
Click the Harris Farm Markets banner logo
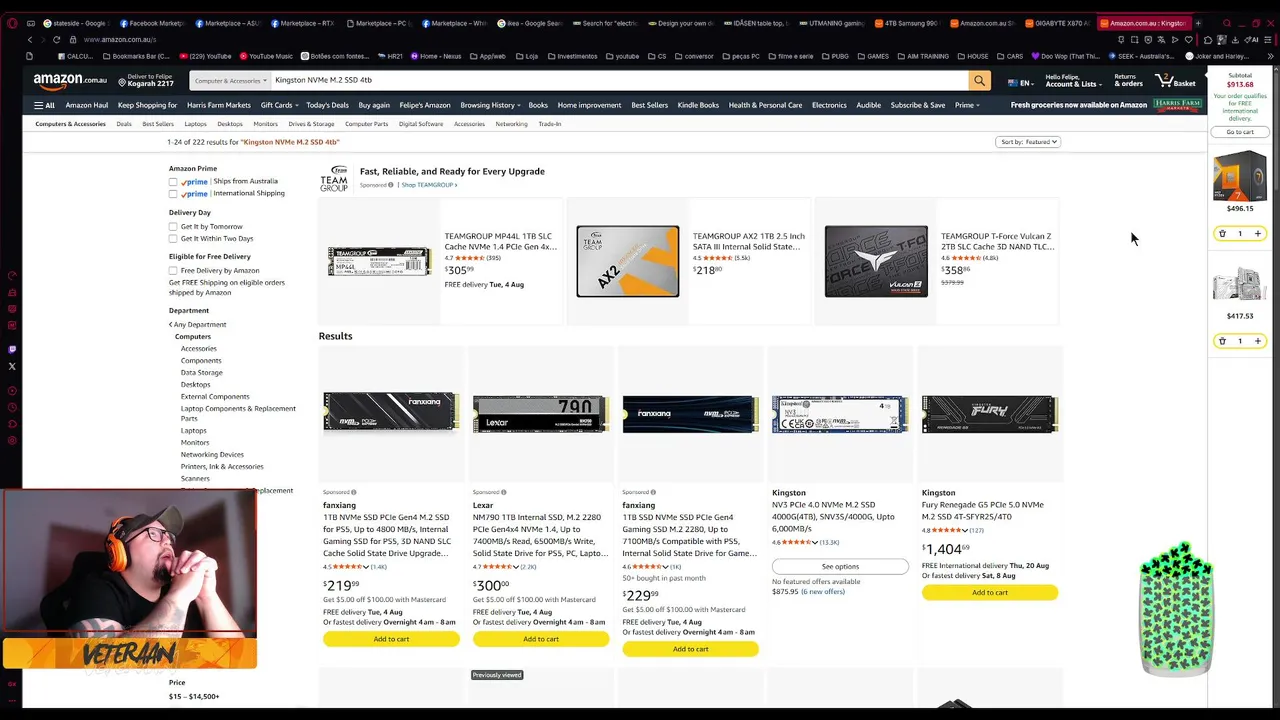click(1177, 105)
